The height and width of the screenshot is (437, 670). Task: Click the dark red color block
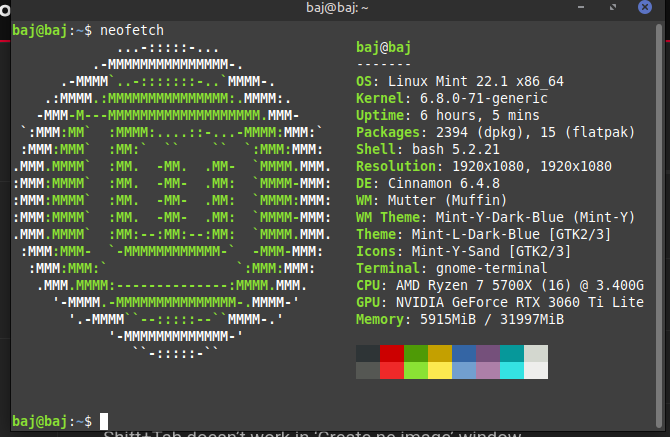tap(391, 352)
